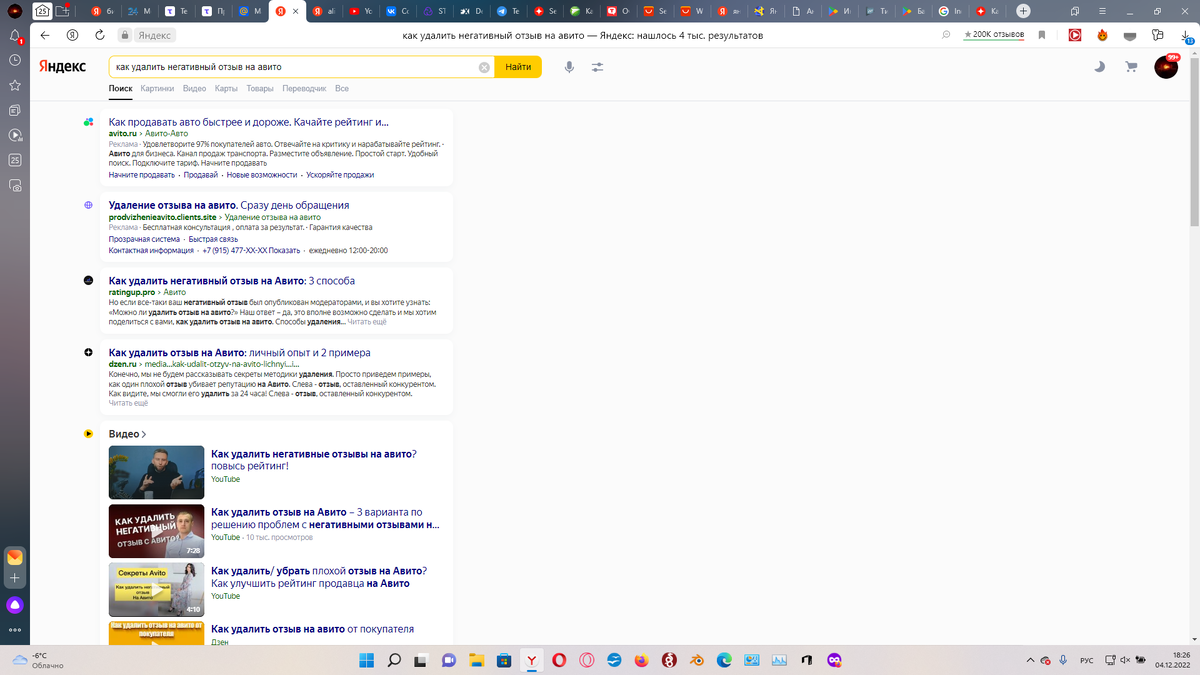Bookmark this page with bookmark icon
Image resolution: width=1200 pixels, height=675 pixels.
[x=1041, y=35]
